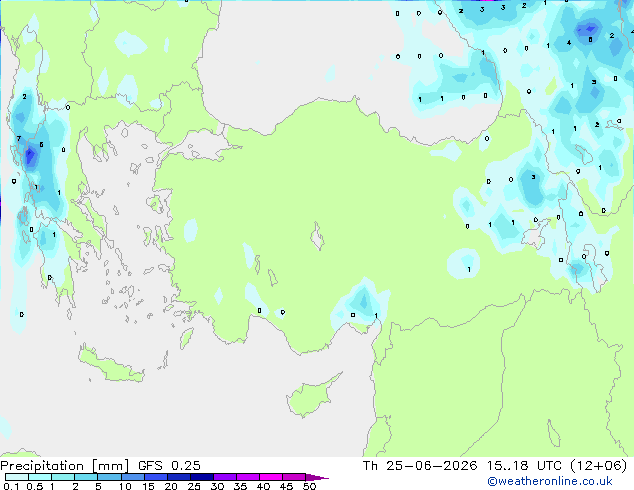Click the 15 to 20 mm blue swatch
The width and height of the screenshot is (634, 490).
click(x=156, y=477)
